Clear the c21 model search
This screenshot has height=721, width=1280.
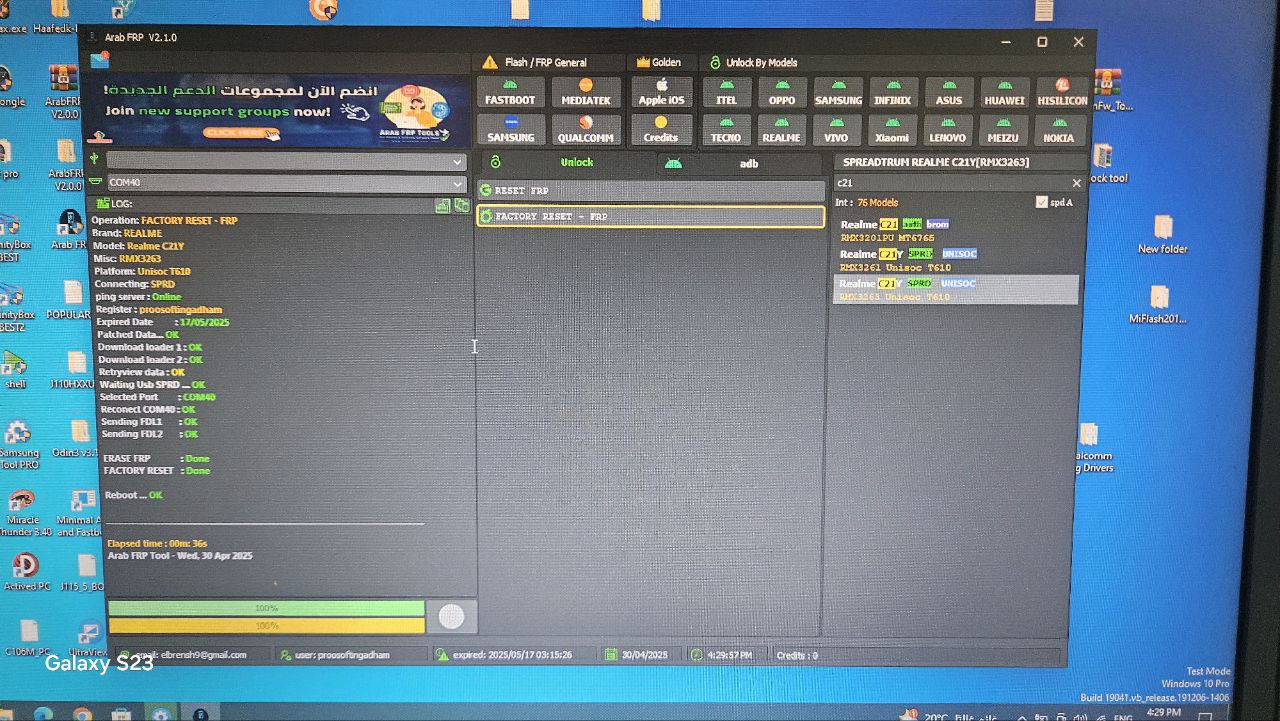1076,183
